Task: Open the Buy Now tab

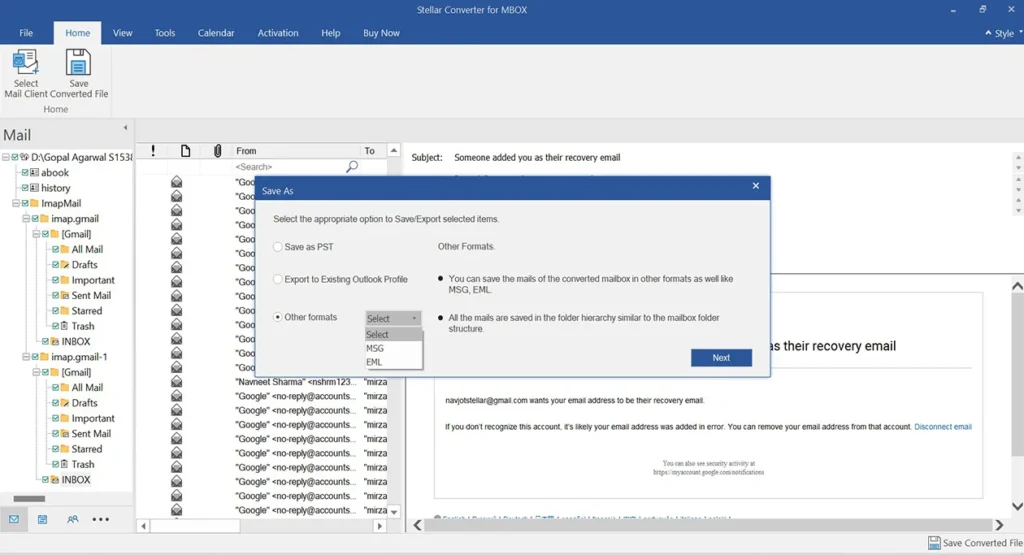Action: pyautogui.click(x=381, y=33)
